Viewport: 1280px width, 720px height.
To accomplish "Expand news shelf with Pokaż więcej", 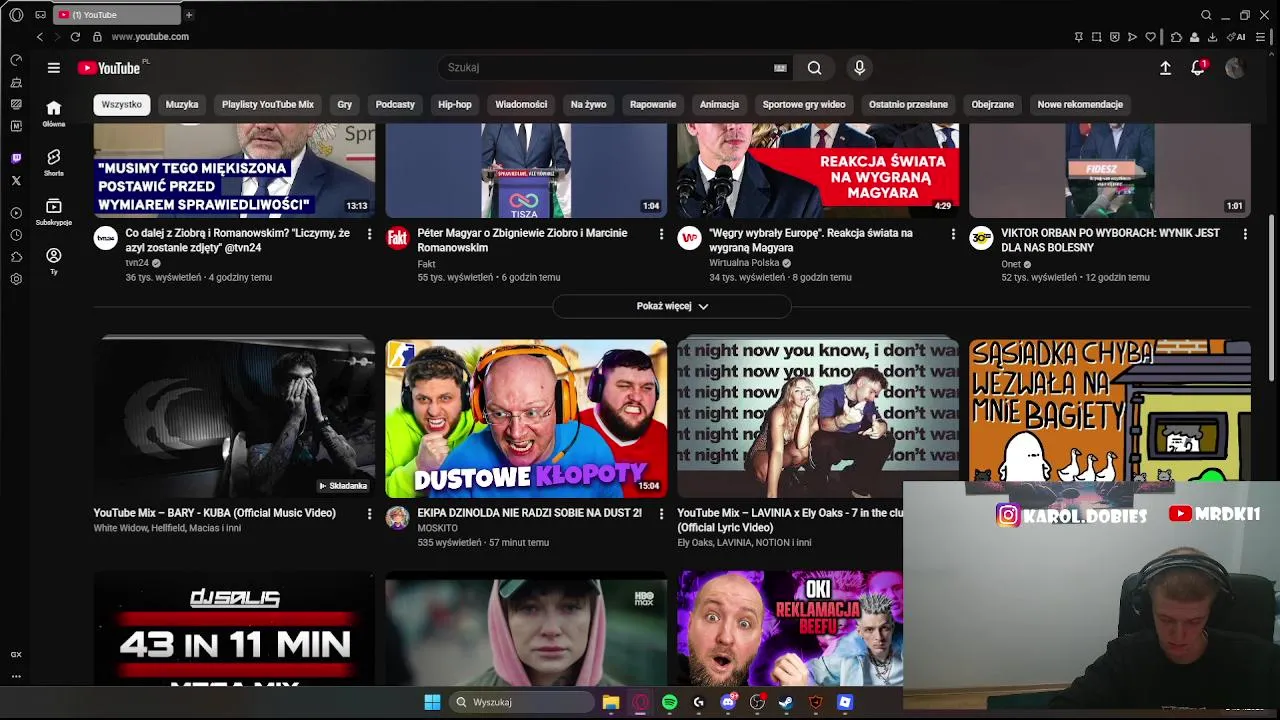I will click(672, 306).
